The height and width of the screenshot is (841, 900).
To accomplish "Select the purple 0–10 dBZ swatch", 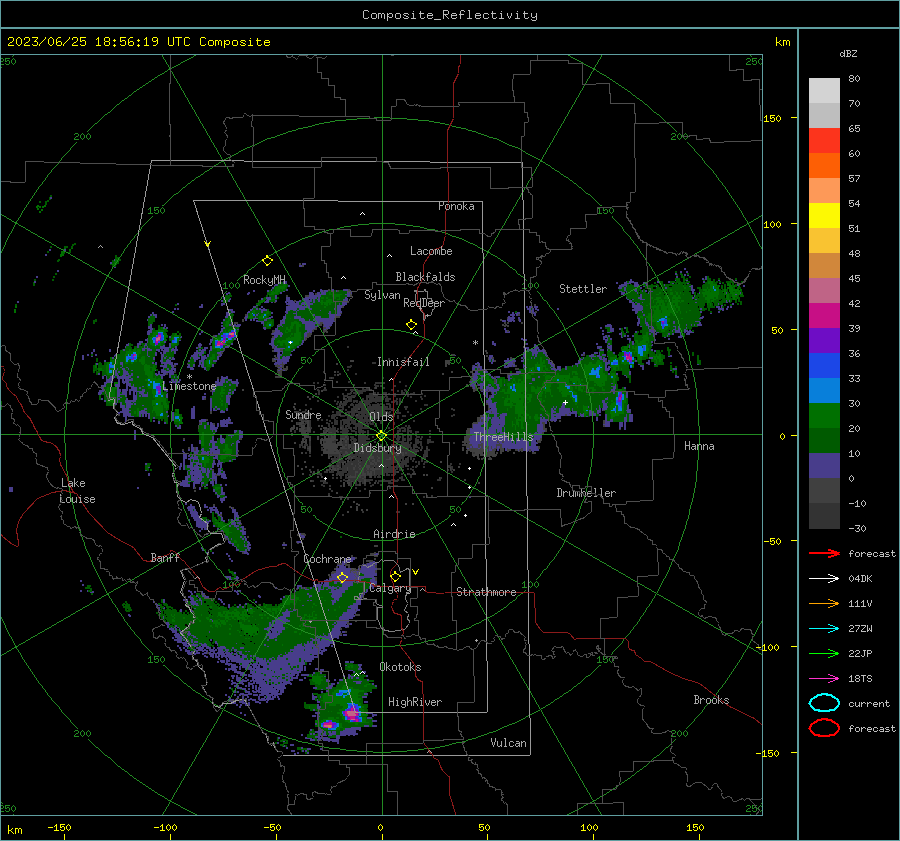I will 824,466.
